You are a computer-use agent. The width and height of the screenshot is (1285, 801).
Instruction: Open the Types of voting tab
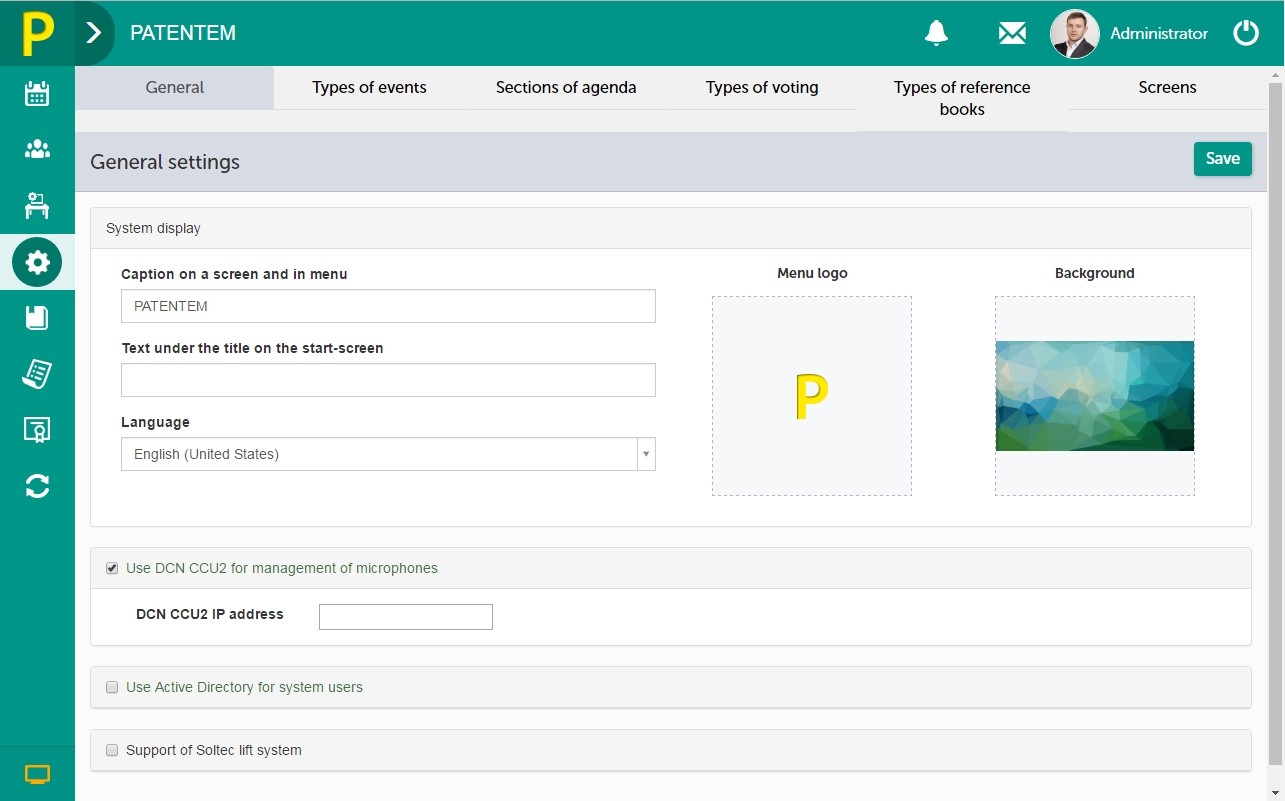click(x=762, y=88)
